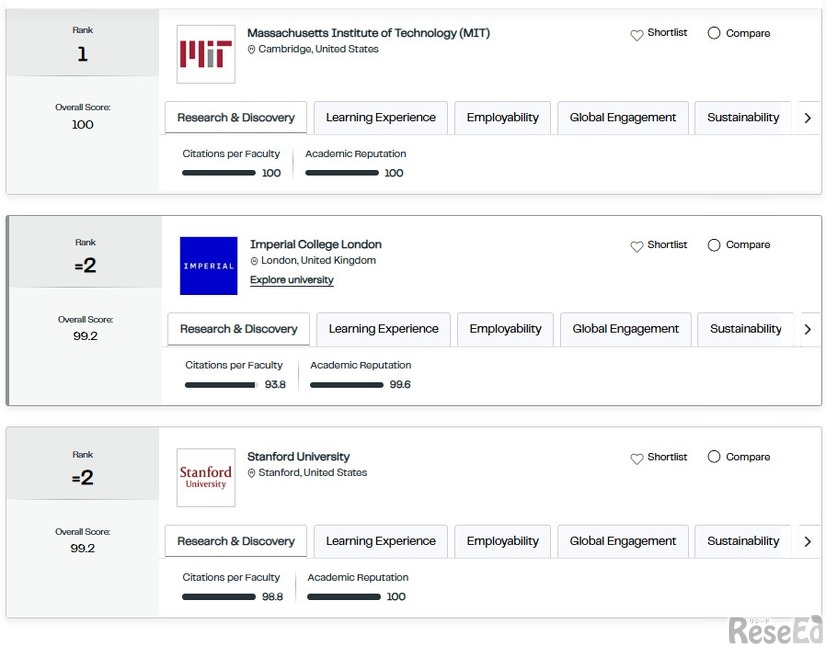Screen dimensions: 826x646
Task: Click Imperial's Citations per Faculty bar scoring 93.8
Action: [x=221, y=385]
